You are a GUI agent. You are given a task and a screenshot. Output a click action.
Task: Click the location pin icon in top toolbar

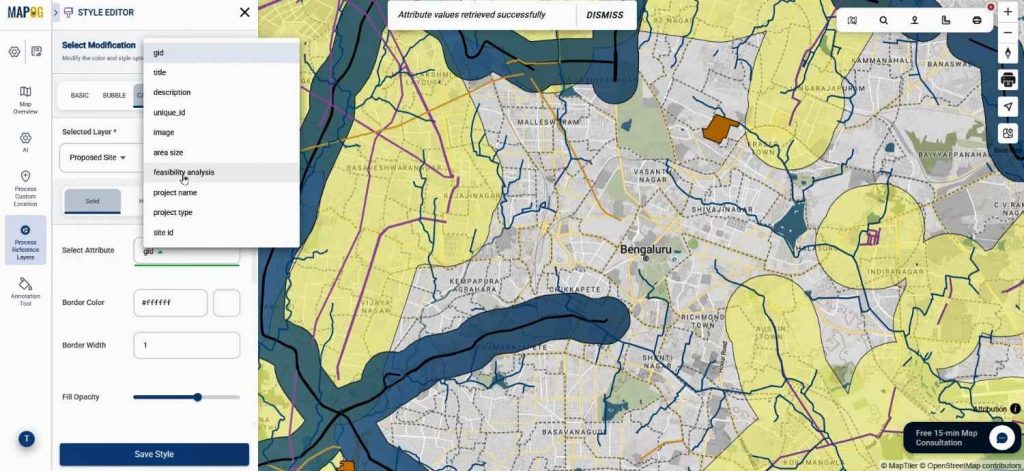click(x=914, y=20)
